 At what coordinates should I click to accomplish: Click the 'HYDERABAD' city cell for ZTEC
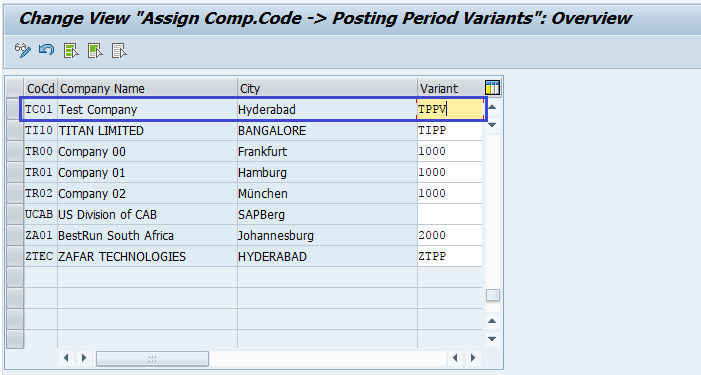(327, 257)
